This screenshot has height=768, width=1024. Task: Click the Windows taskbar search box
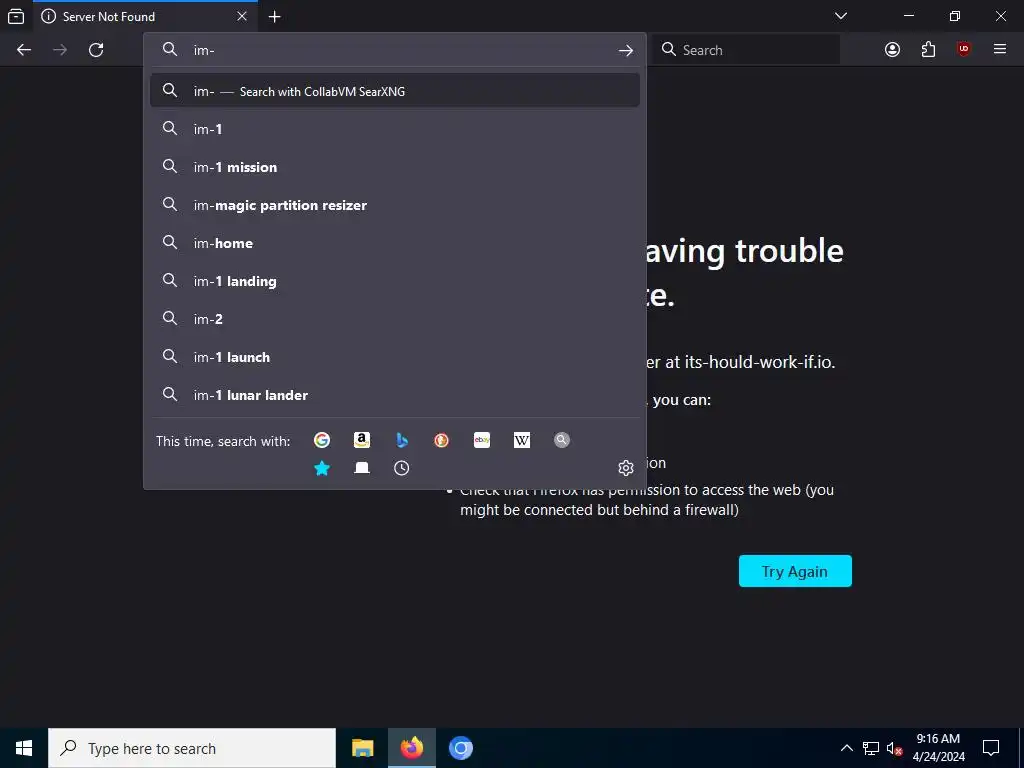(192, 748)
